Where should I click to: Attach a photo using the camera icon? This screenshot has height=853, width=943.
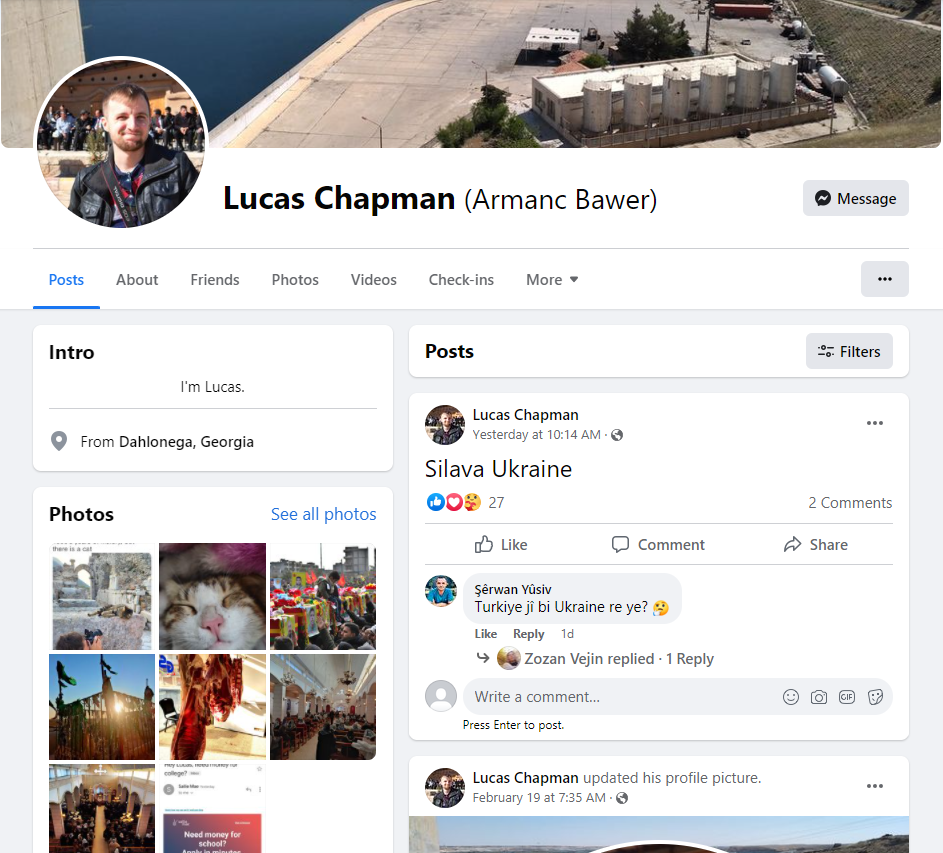819,697
